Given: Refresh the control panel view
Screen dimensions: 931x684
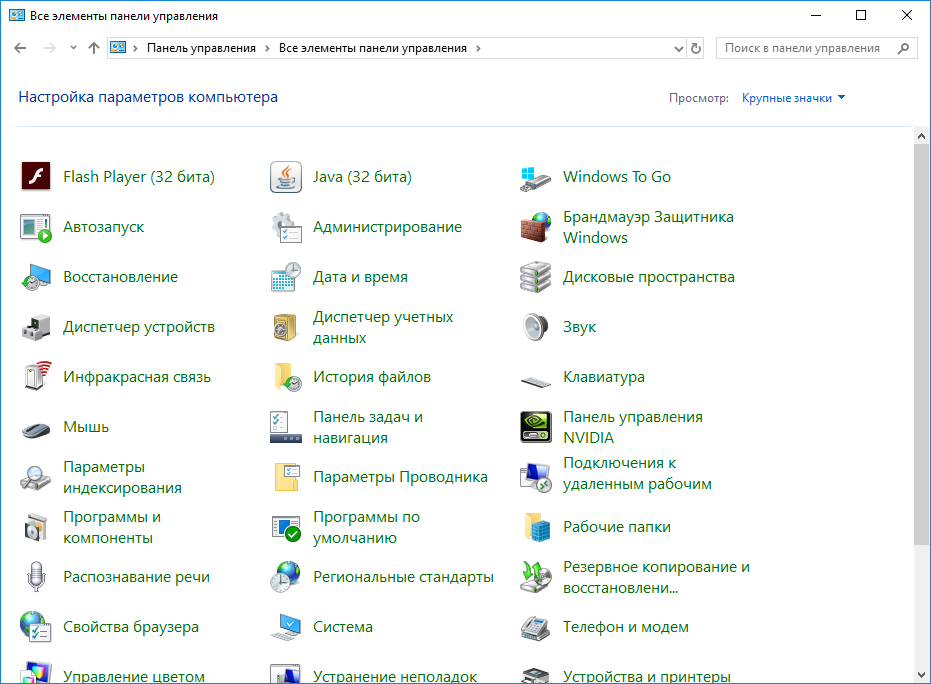Looking at the screenshot, I should (x=696, y=49).
